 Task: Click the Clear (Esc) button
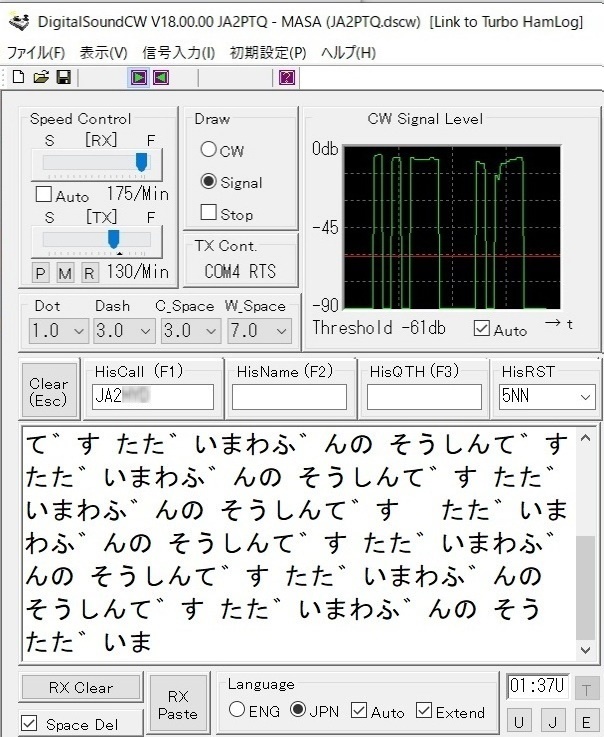click(x=48, y=390)
